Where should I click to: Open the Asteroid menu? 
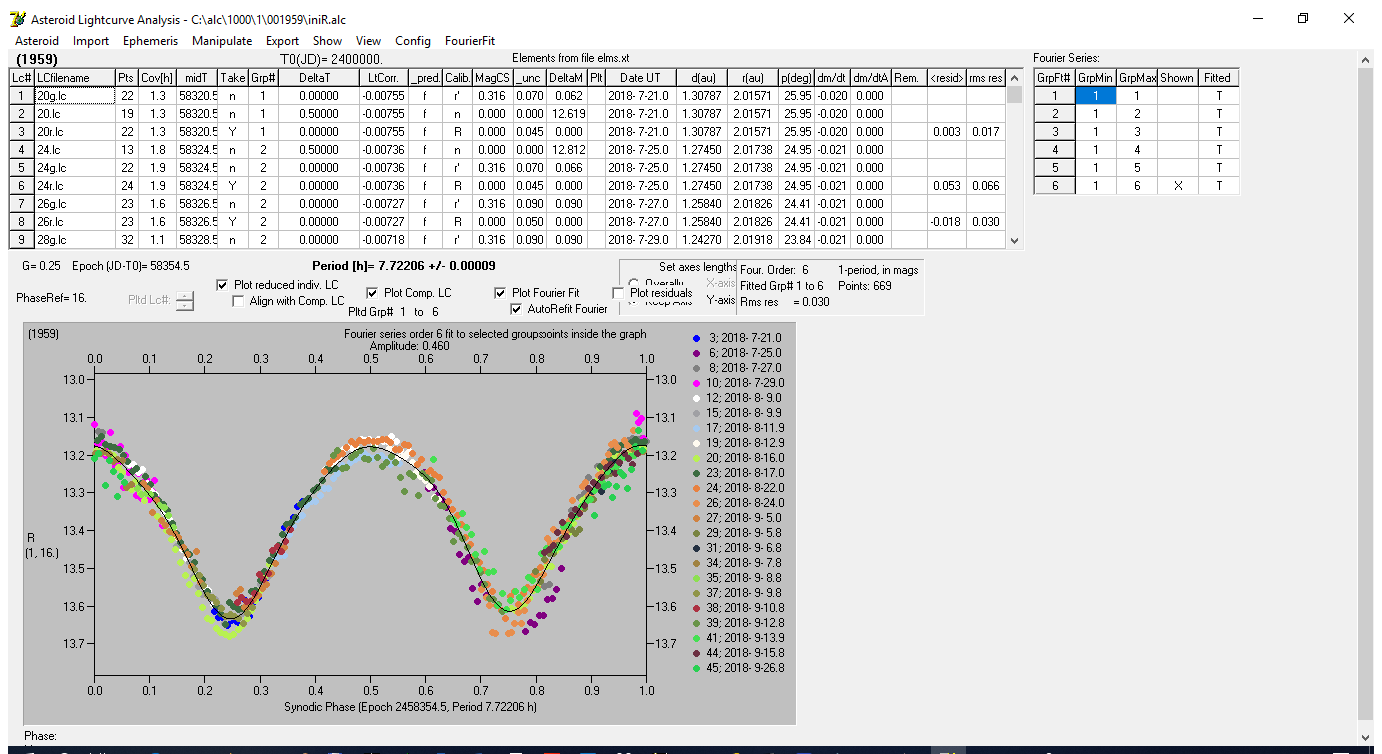tap(37, 41)
